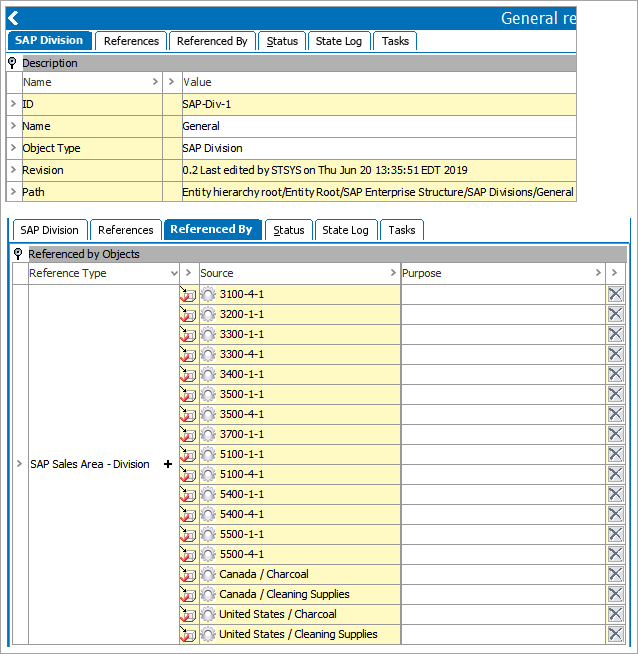Screen dimensions: 638x654
Task: Open the upper Referenced By tab
Action: click(x=212, y=41)
